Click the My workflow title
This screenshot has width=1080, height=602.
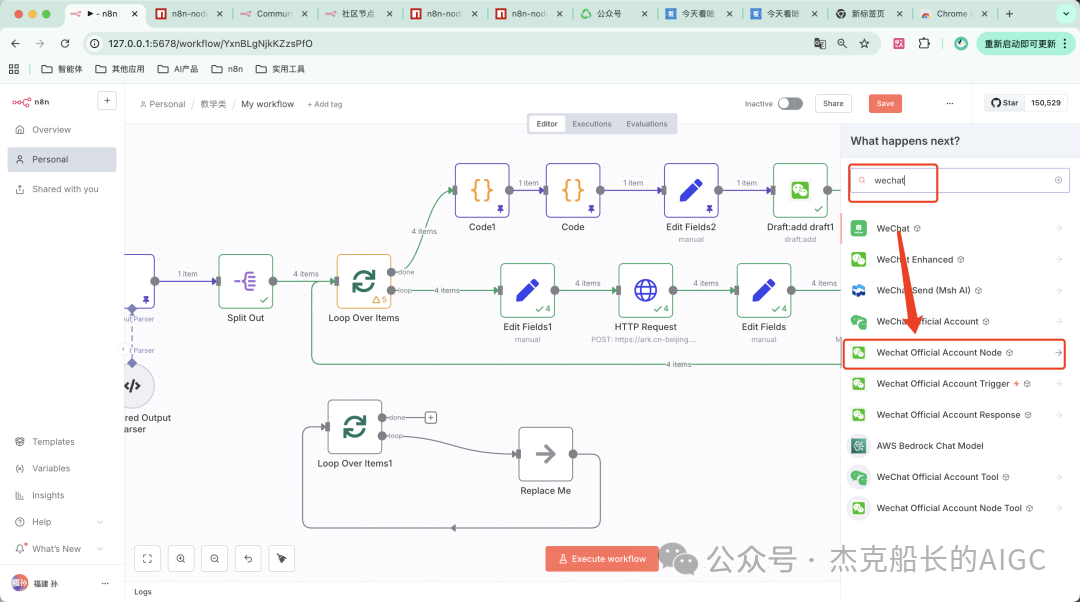(267, 104)
